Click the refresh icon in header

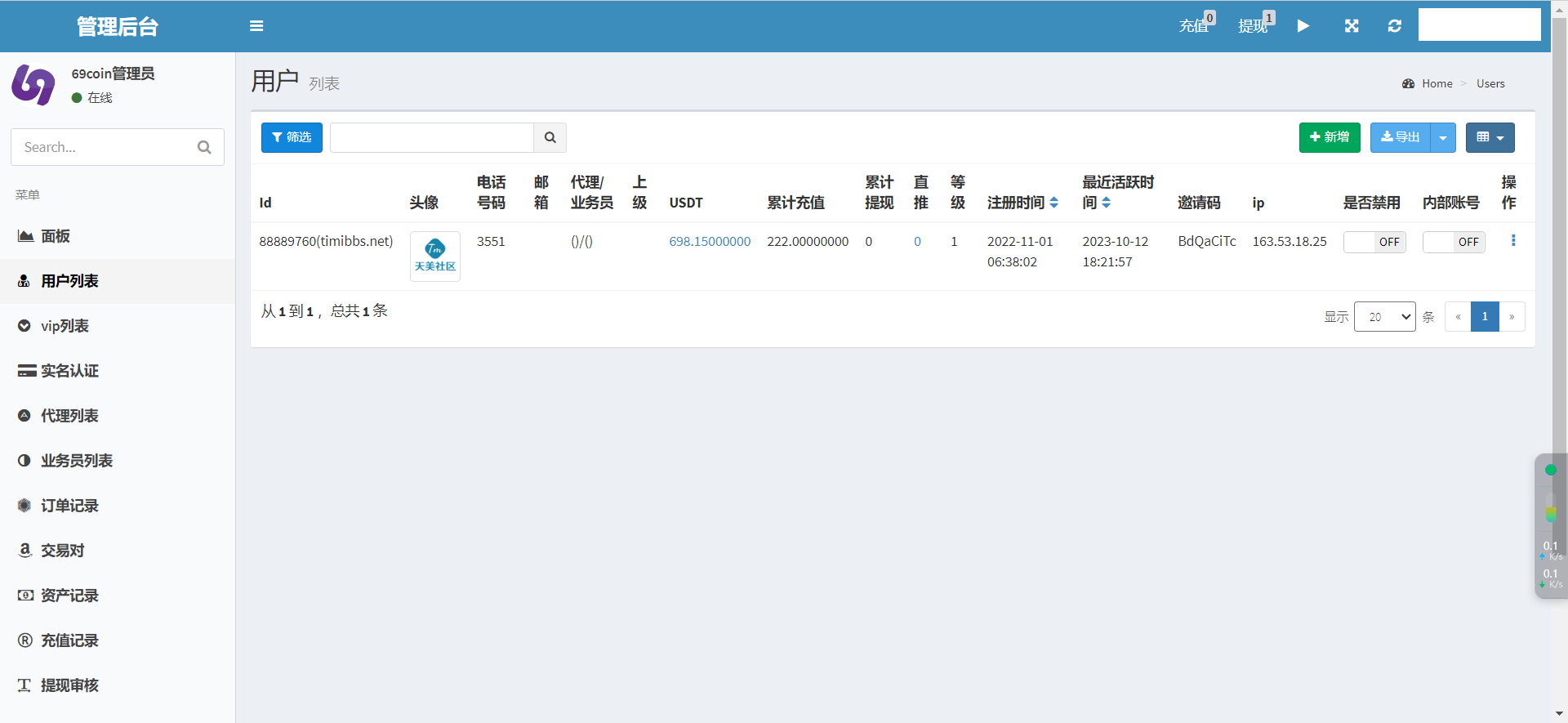[x=1395, y=26]
